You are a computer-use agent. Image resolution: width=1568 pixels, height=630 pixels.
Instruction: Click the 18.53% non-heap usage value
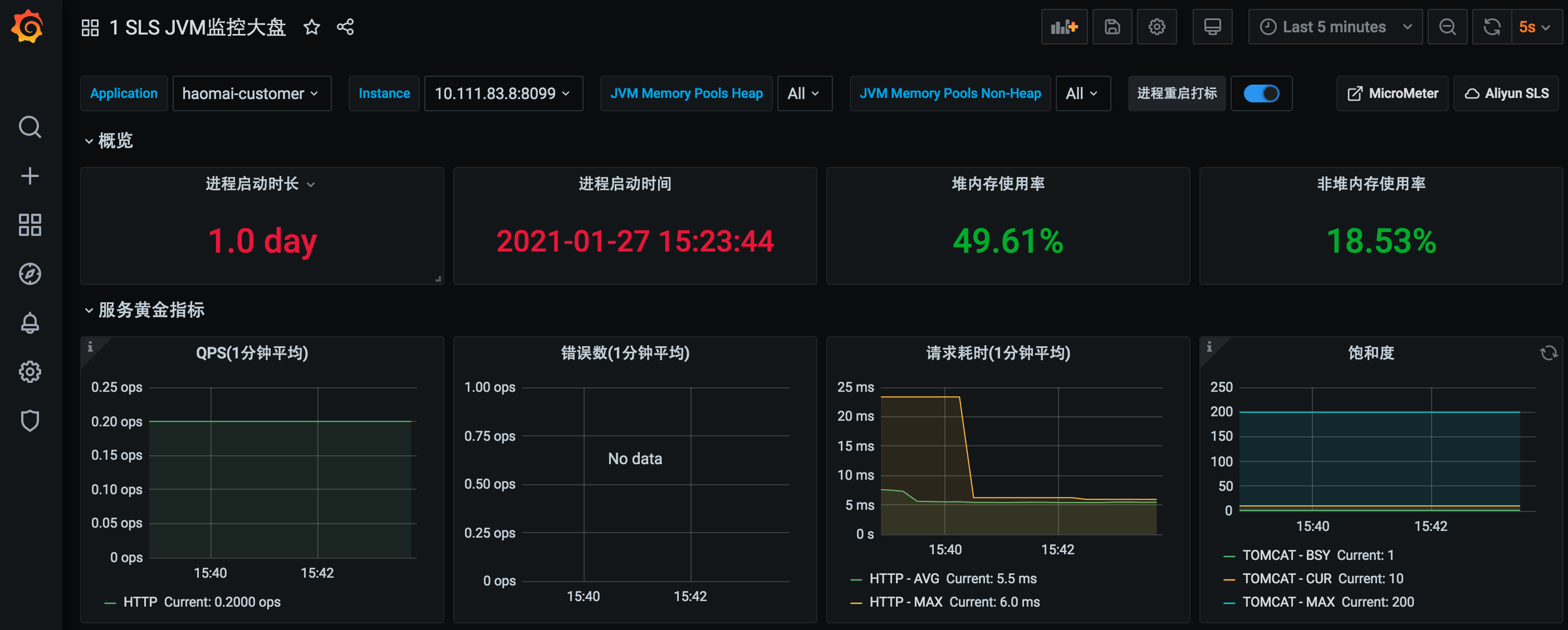pyautogui.click(x=1381, y=241)
